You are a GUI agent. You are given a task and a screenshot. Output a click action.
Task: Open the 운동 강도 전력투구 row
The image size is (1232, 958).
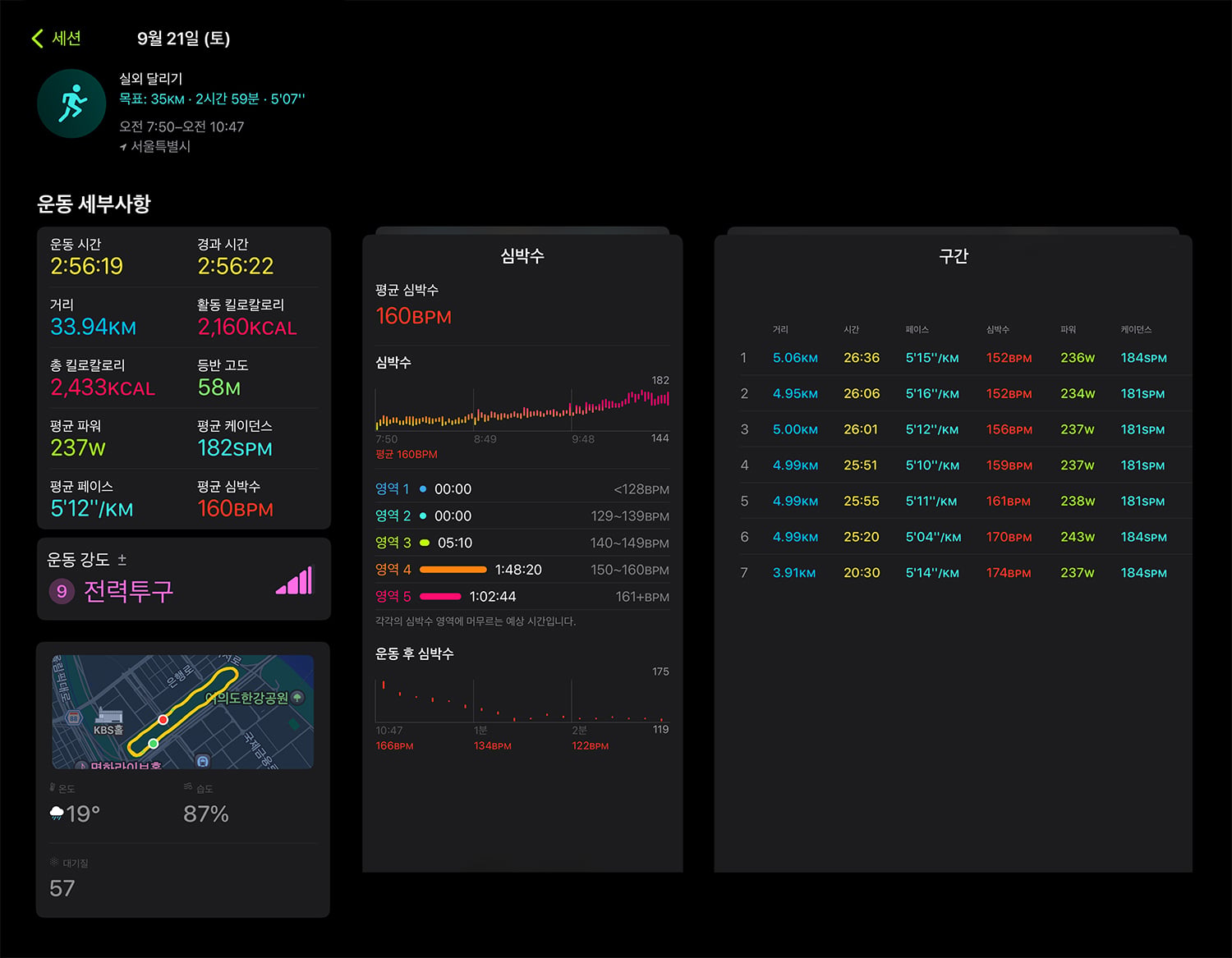point(184,579)
